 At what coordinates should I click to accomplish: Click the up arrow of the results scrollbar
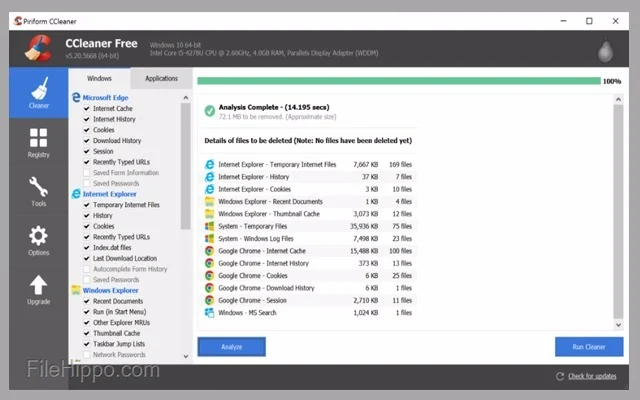pyautogui.click(x=618, y=99)
